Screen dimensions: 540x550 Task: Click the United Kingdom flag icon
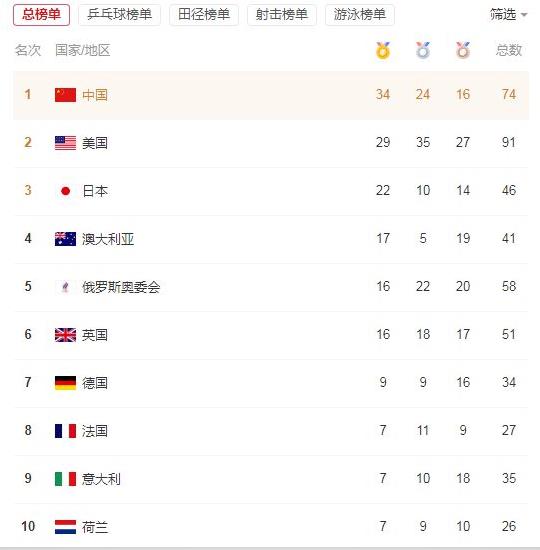pos(65,335)
